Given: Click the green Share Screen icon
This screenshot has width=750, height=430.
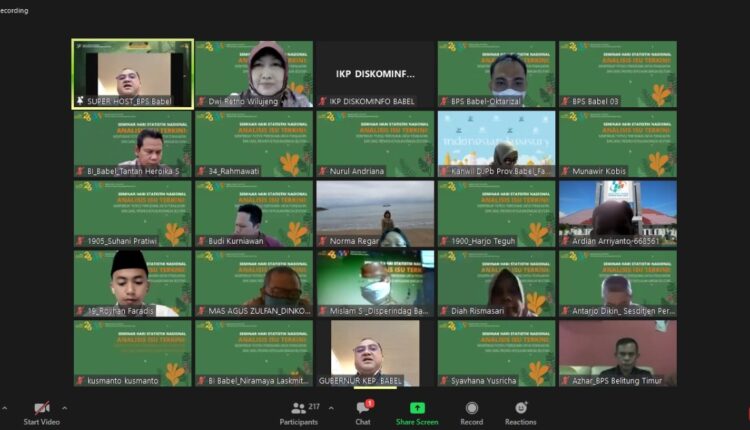Looking at the screenshot, I should (x=417, y=408).
